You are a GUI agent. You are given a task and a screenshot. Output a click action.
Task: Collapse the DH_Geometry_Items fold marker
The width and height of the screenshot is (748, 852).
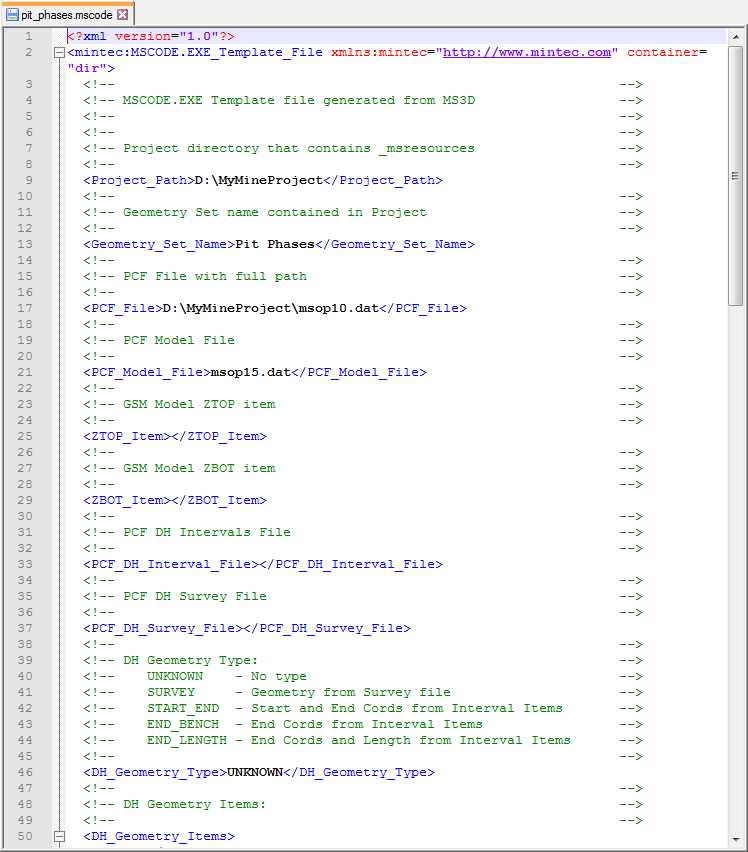click(x=59, y=836)
